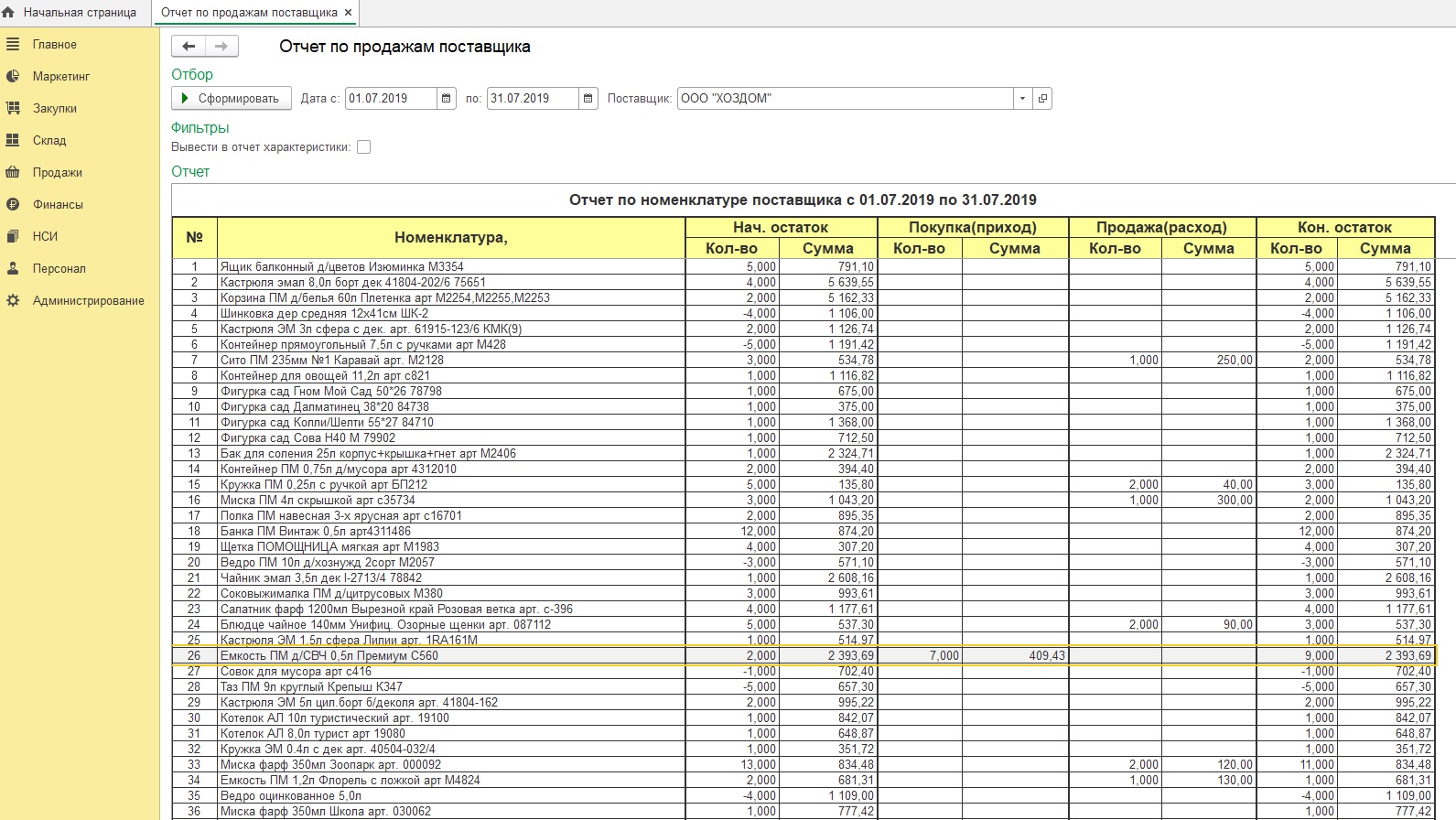Image resolution: width=1456 pixels, height=820 pixels.
Task: Click the Маркетинг pie chart icon
Action: (x=13, y=76)
